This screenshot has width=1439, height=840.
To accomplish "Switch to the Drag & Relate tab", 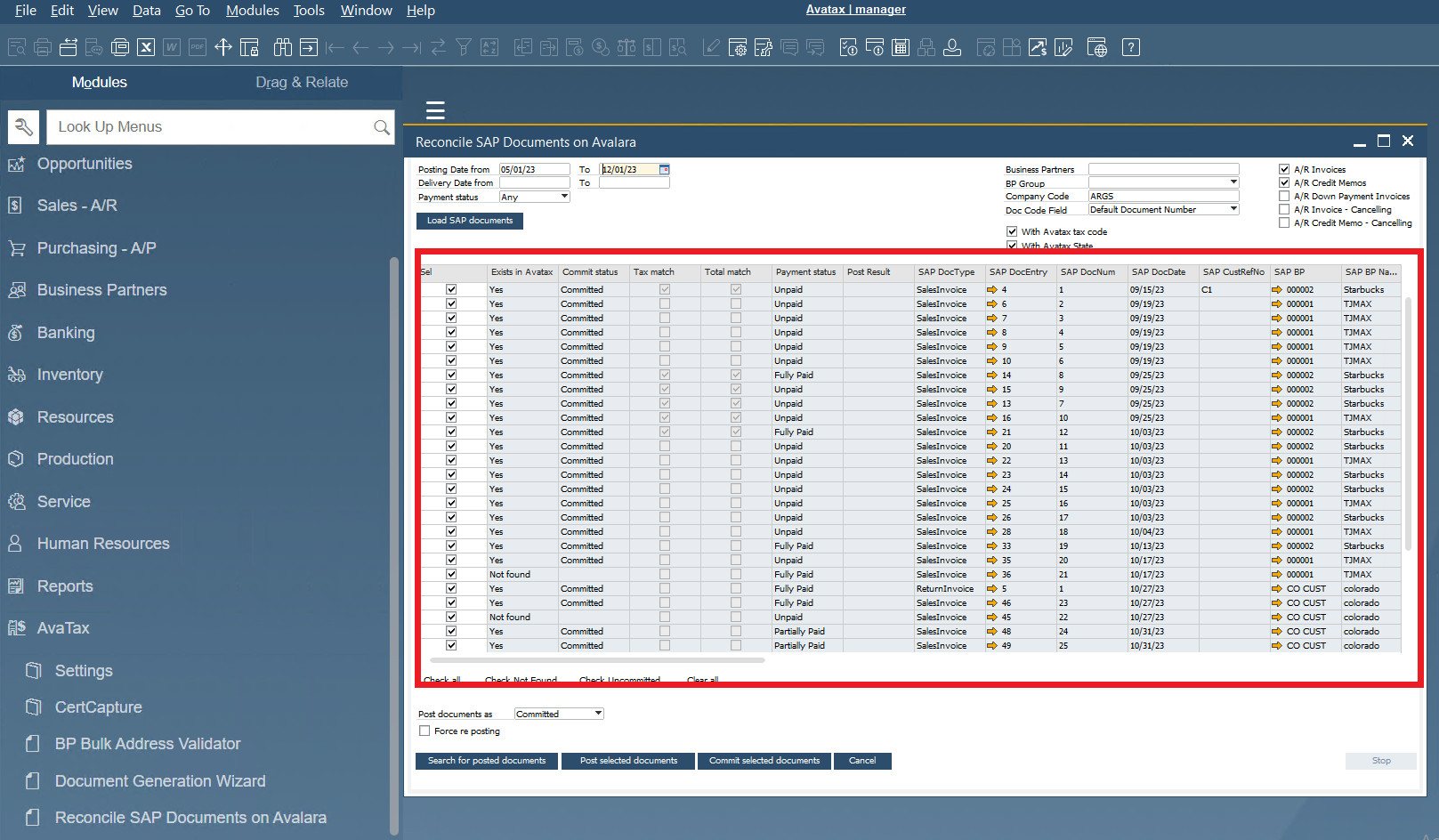I will 301,82.
